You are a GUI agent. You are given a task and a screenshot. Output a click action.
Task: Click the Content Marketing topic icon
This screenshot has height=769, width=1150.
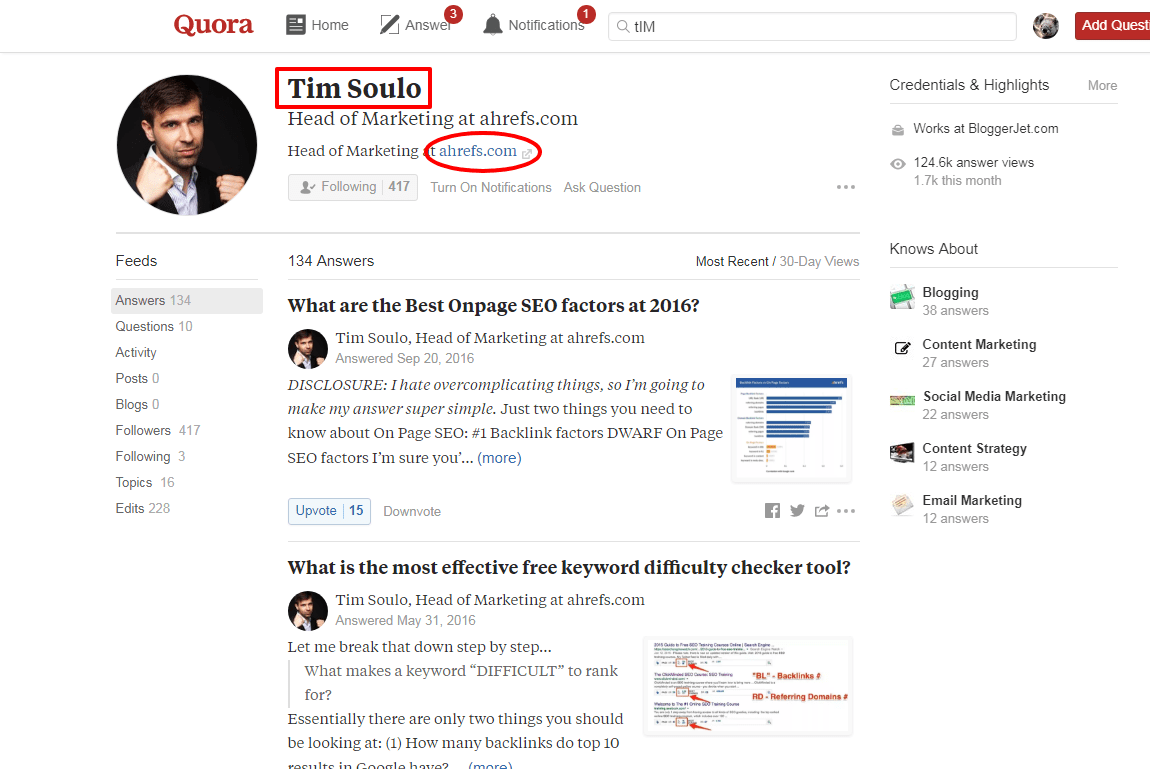pyautogui.click(x=903, y=348)
